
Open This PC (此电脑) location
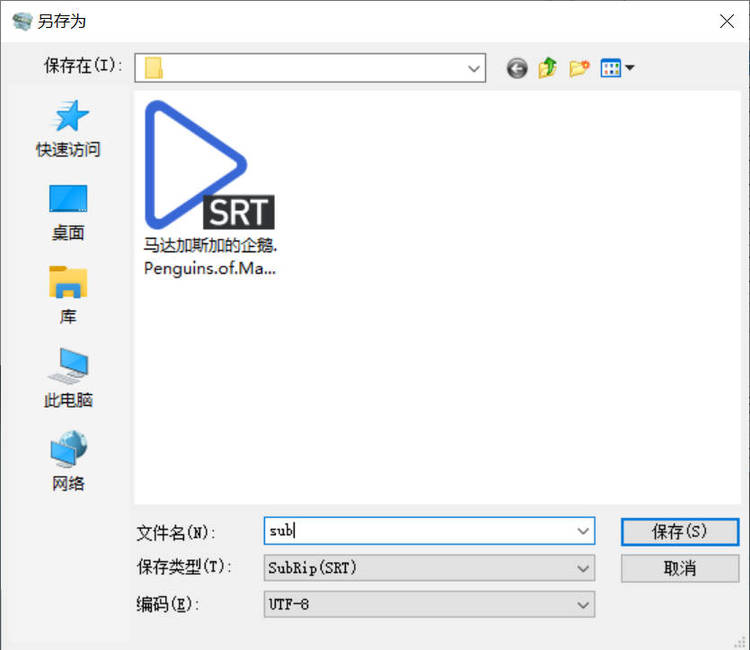(x=68, y=378)
